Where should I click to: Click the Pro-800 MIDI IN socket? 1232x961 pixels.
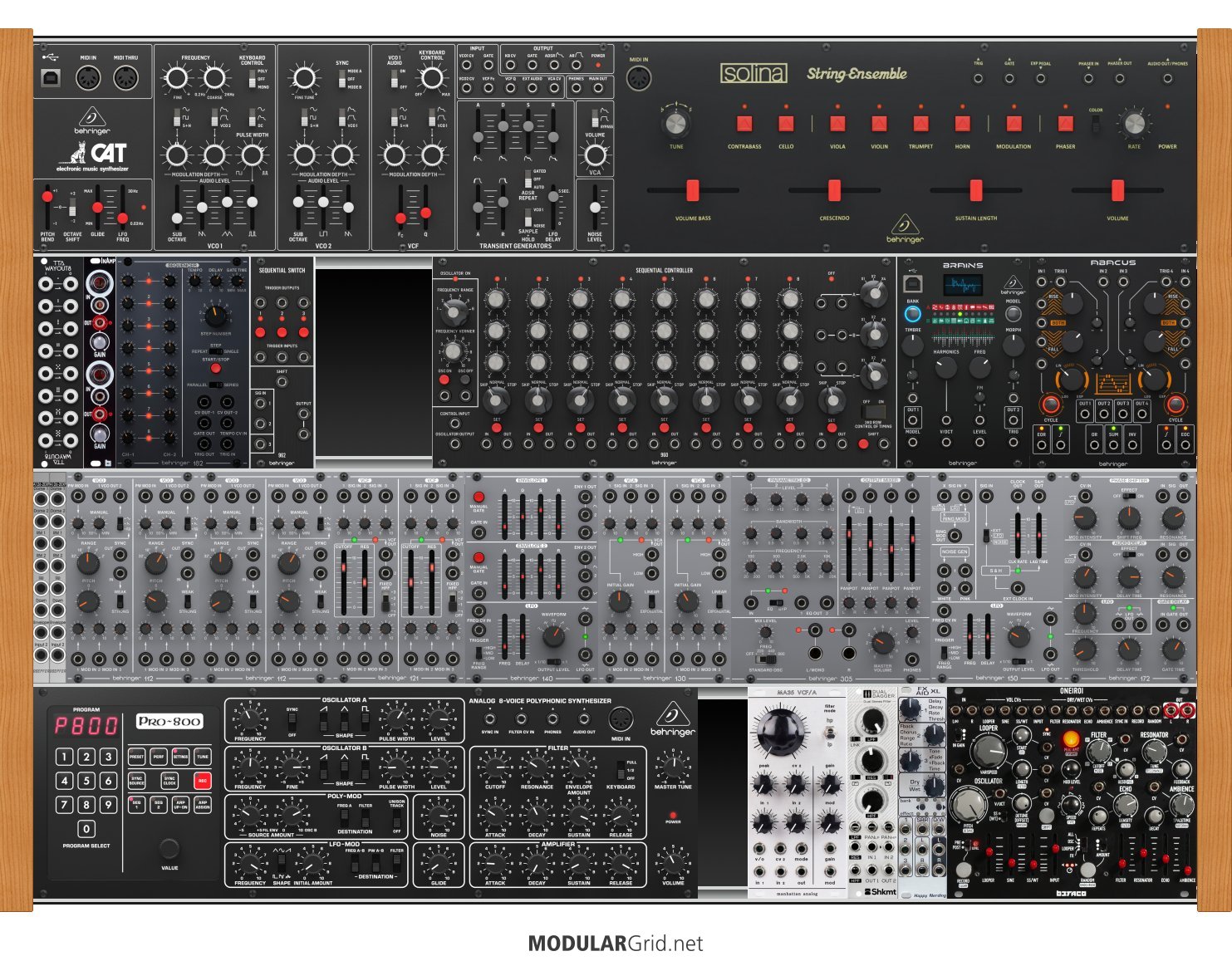(621, 719)
